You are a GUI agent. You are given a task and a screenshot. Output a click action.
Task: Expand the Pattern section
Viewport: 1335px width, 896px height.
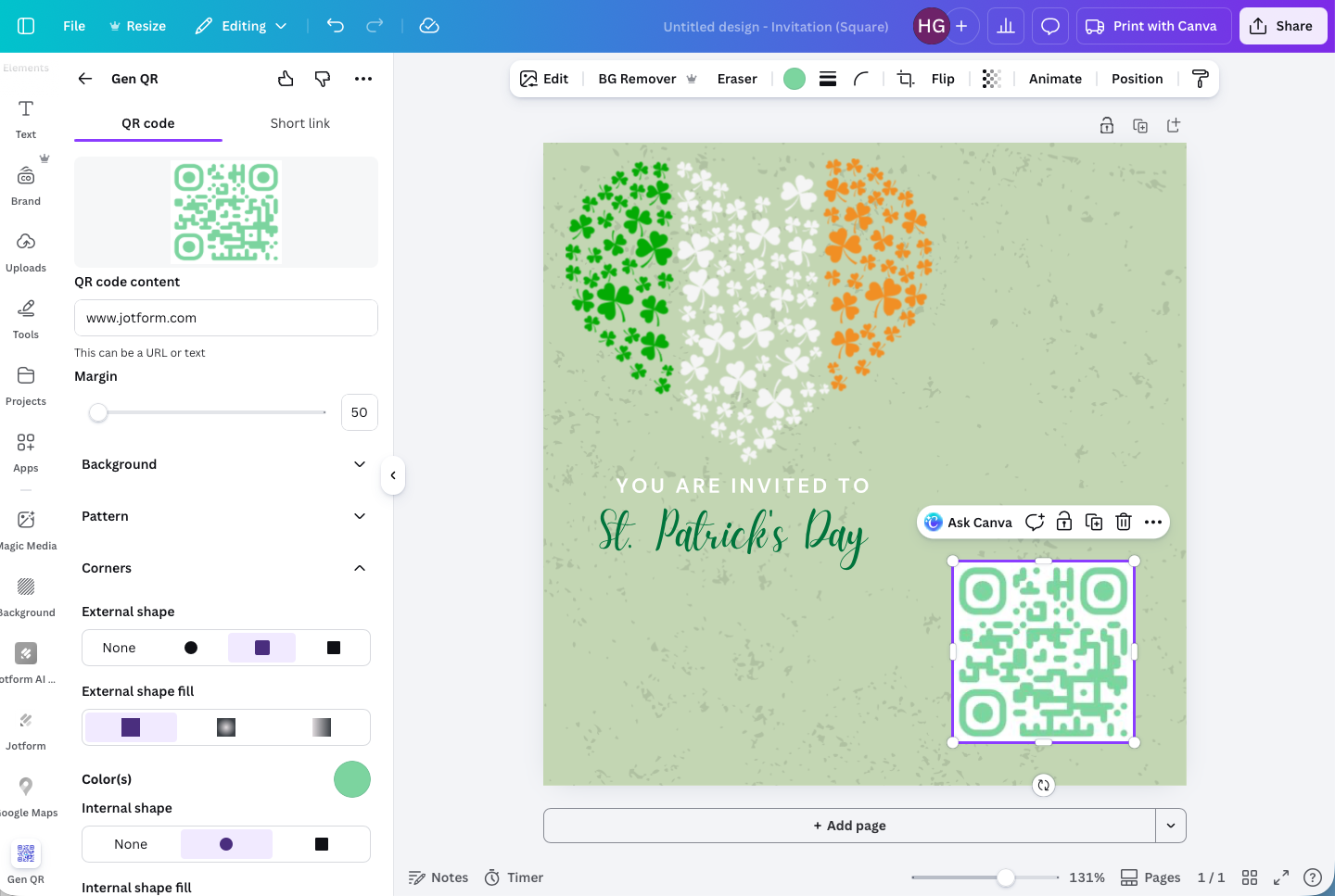225,516
